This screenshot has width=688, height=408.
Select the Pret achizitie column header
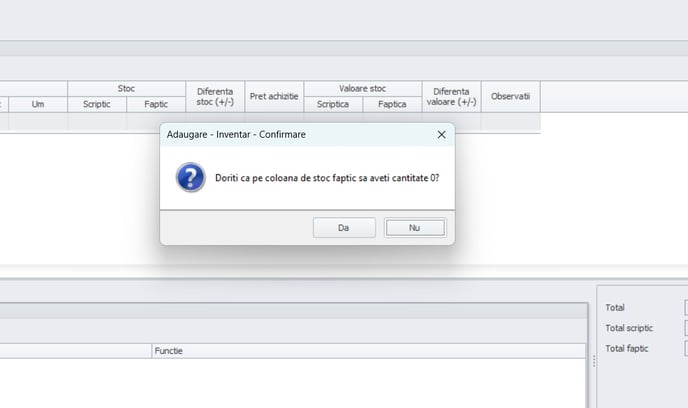pos(274,96)
